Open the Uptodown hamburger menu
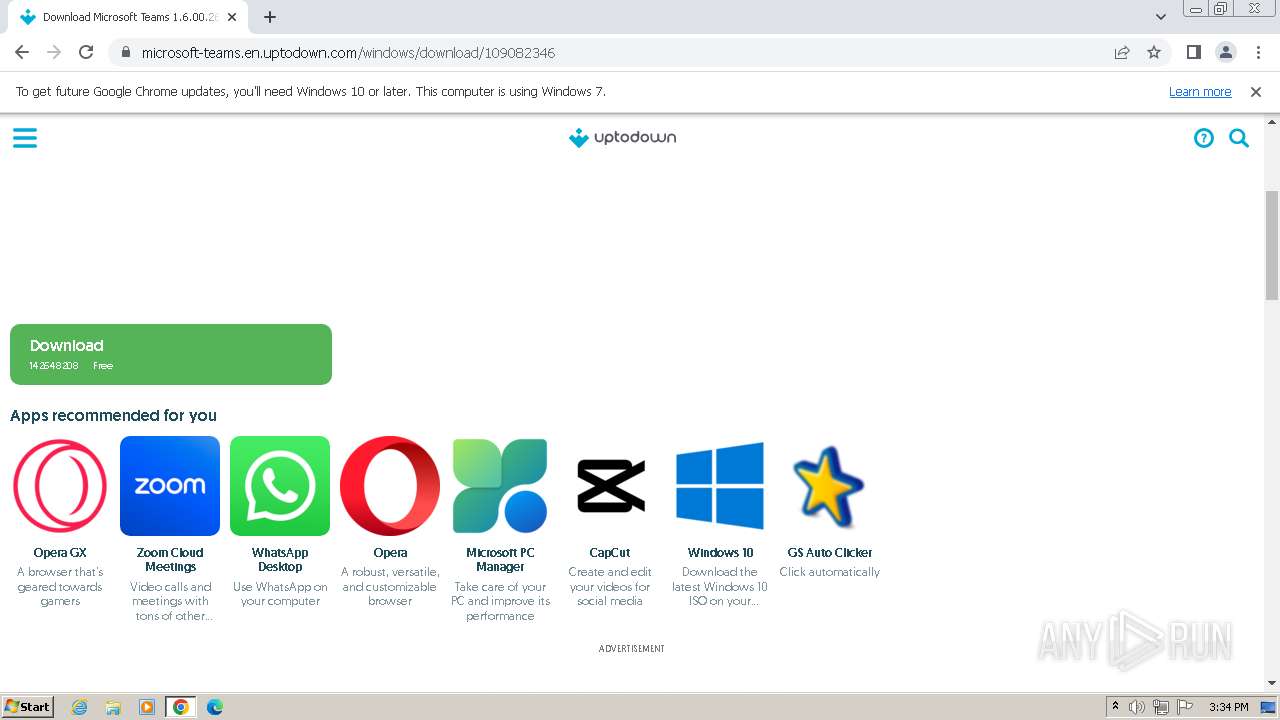1280x720 pixels. [x=25, y=138]
